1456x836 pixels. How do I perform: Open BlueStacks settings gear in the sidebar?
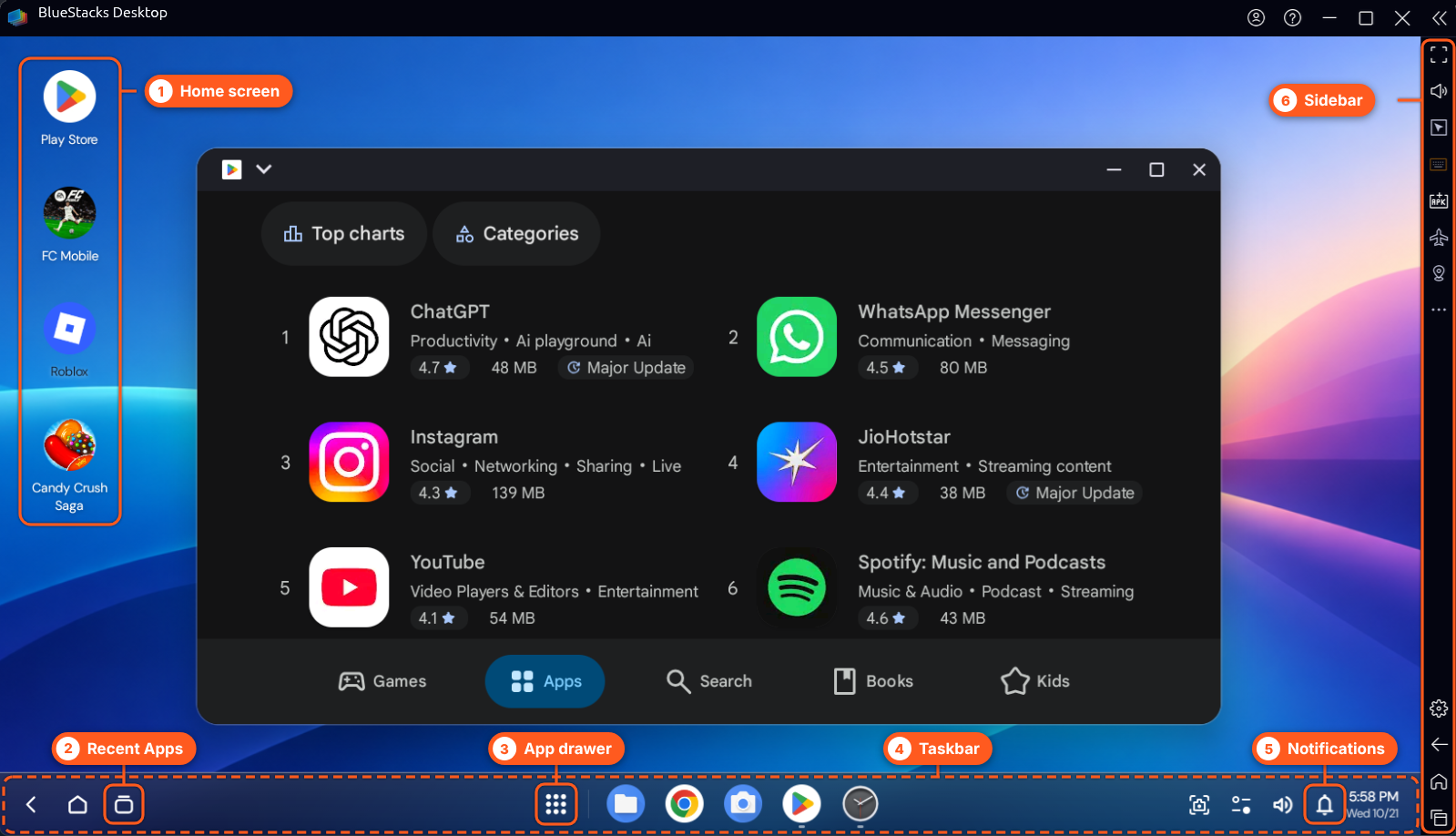click(x=1439, y=709)
